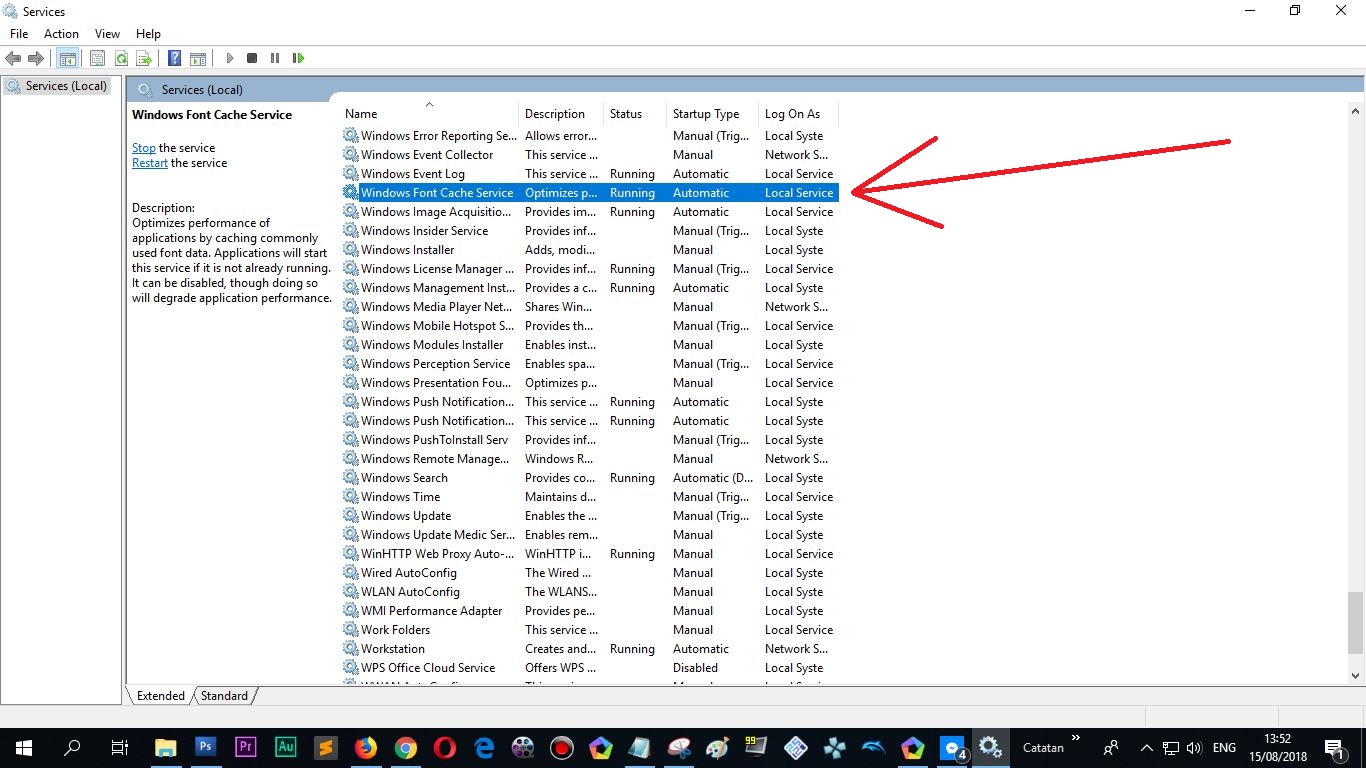Screen dimensions: 1366x768
Task: Sort by the Status column header
Action: coord(635,114)
